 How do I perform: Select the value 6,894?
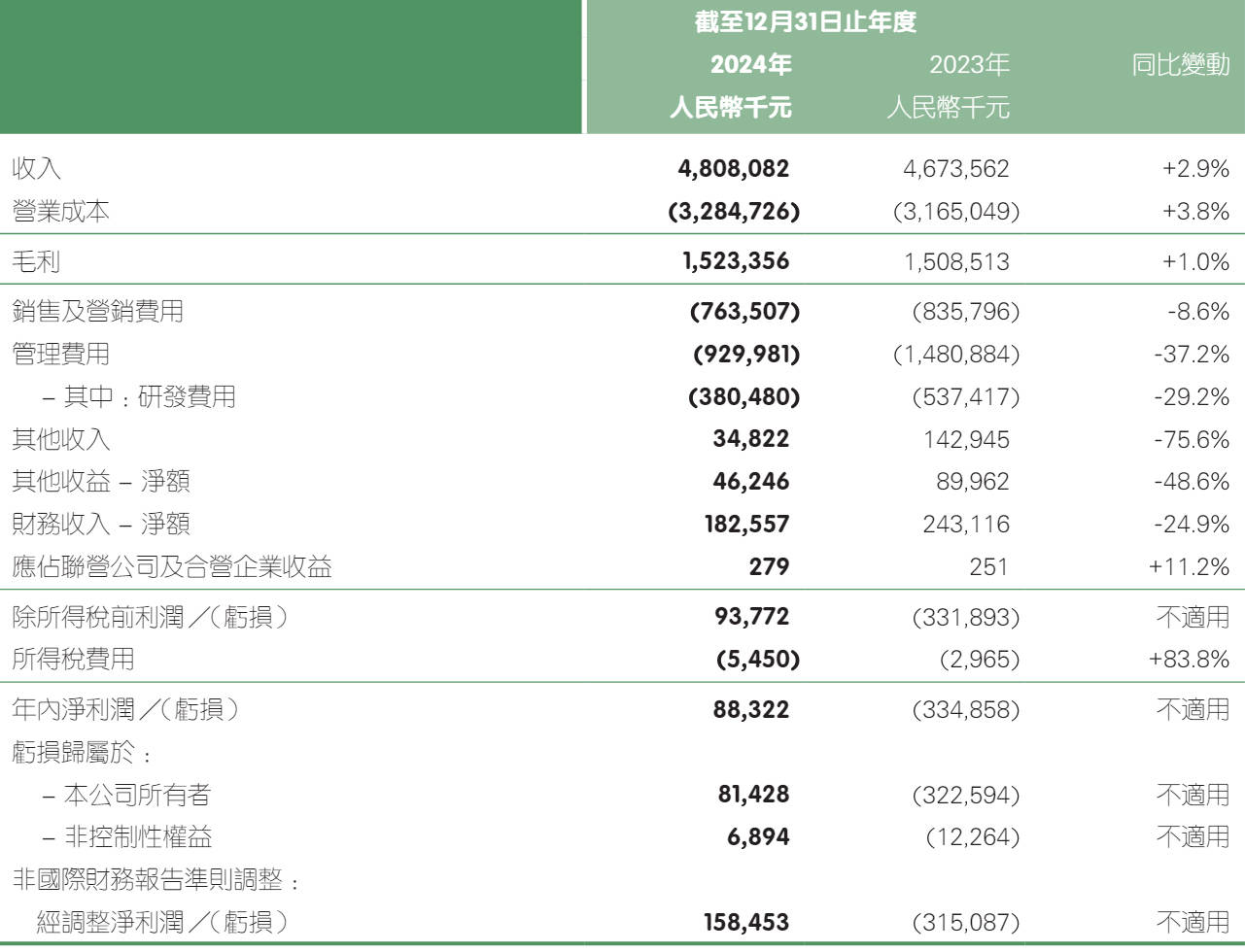tap(758, 836)
